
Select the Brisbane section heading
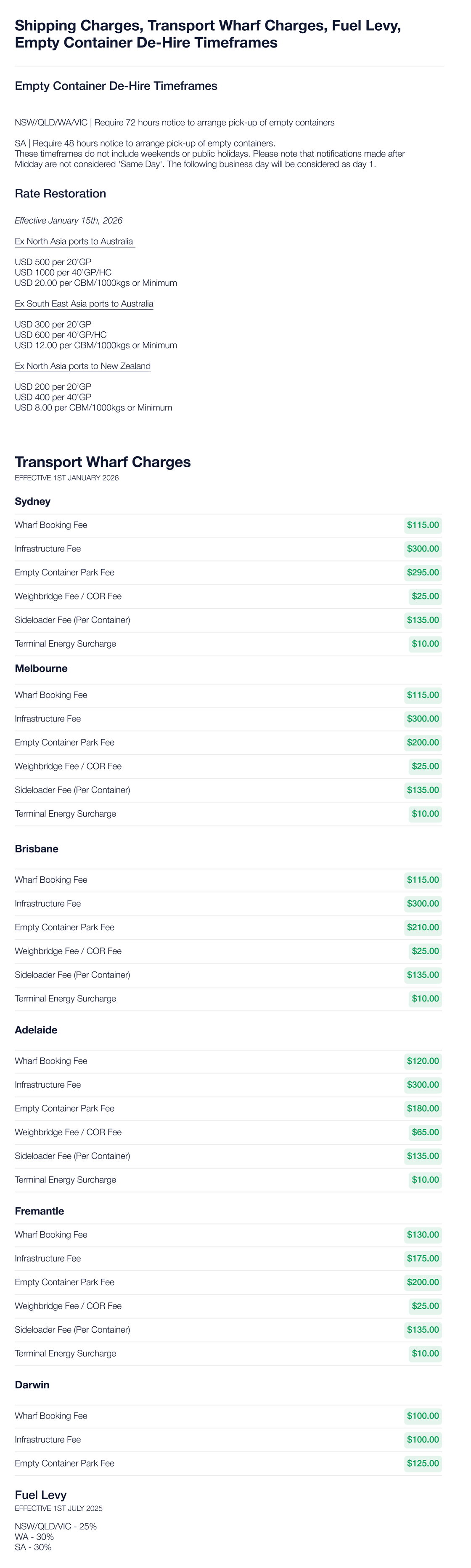pos(37,849)
